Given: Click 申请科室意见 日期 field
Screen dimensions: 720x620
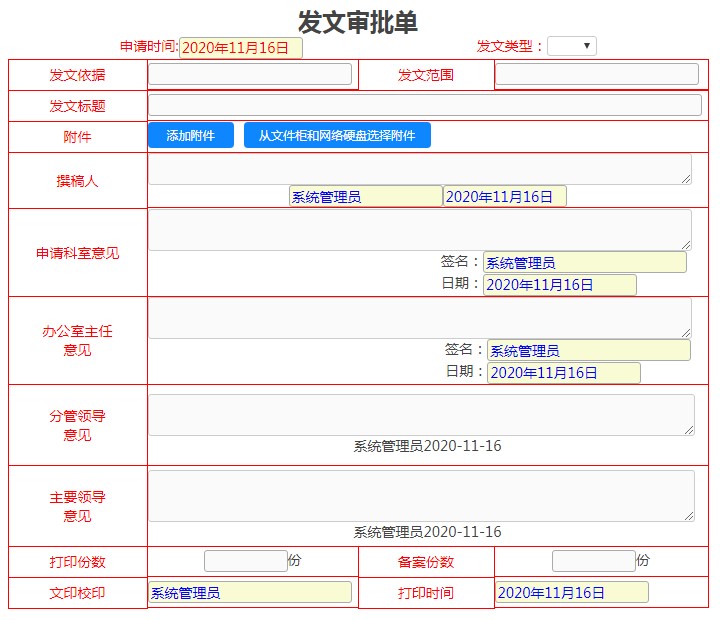Looking at the screenshot, I should 560,284.
